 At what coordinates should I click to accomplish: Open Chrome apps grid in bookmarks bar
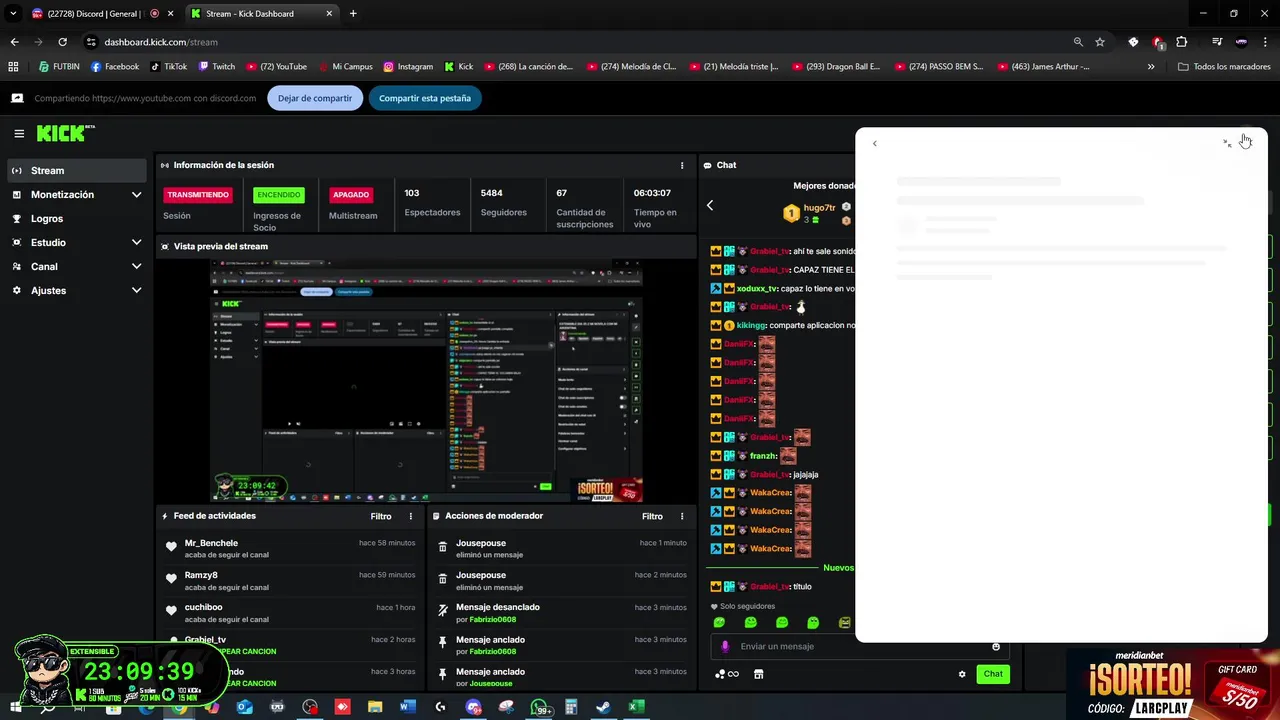13,67
